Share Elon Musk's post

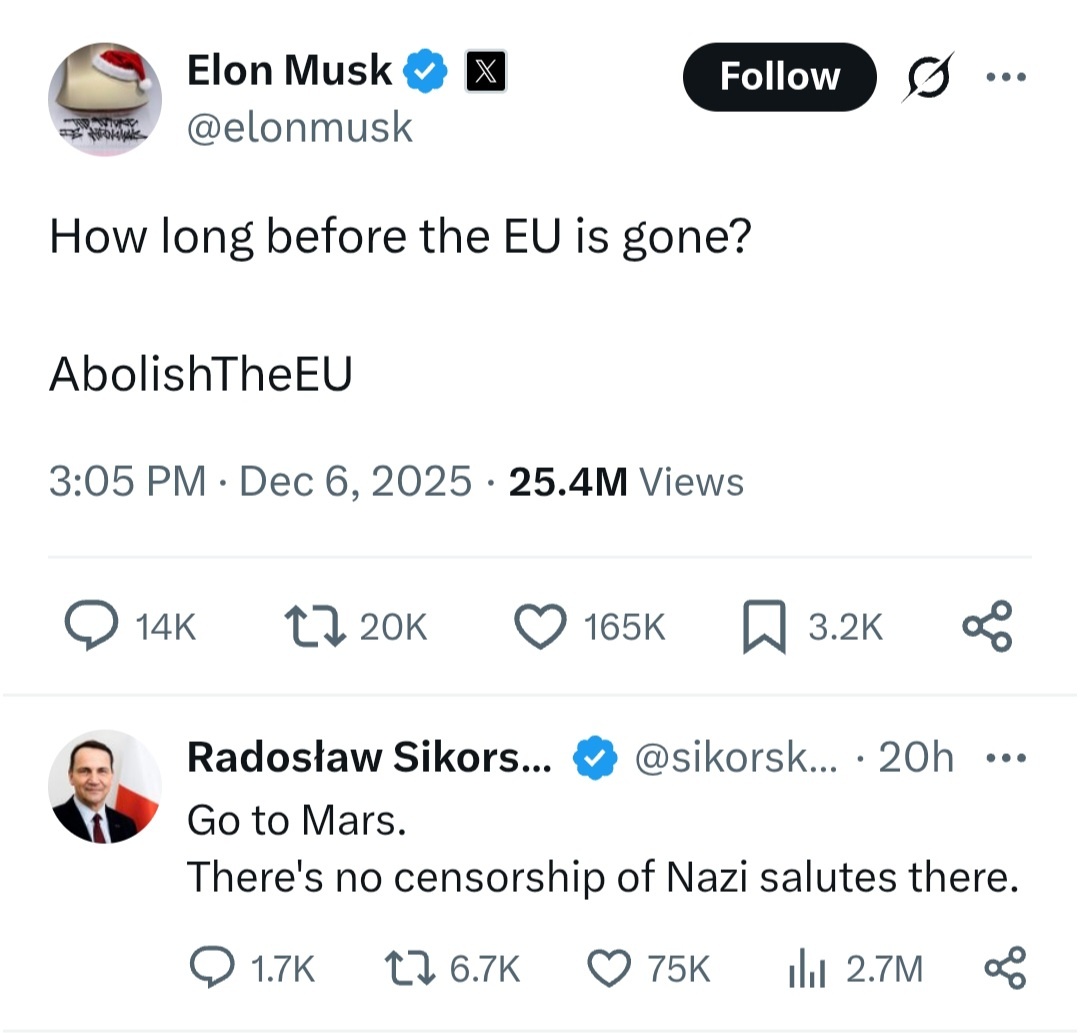point(987,627)
